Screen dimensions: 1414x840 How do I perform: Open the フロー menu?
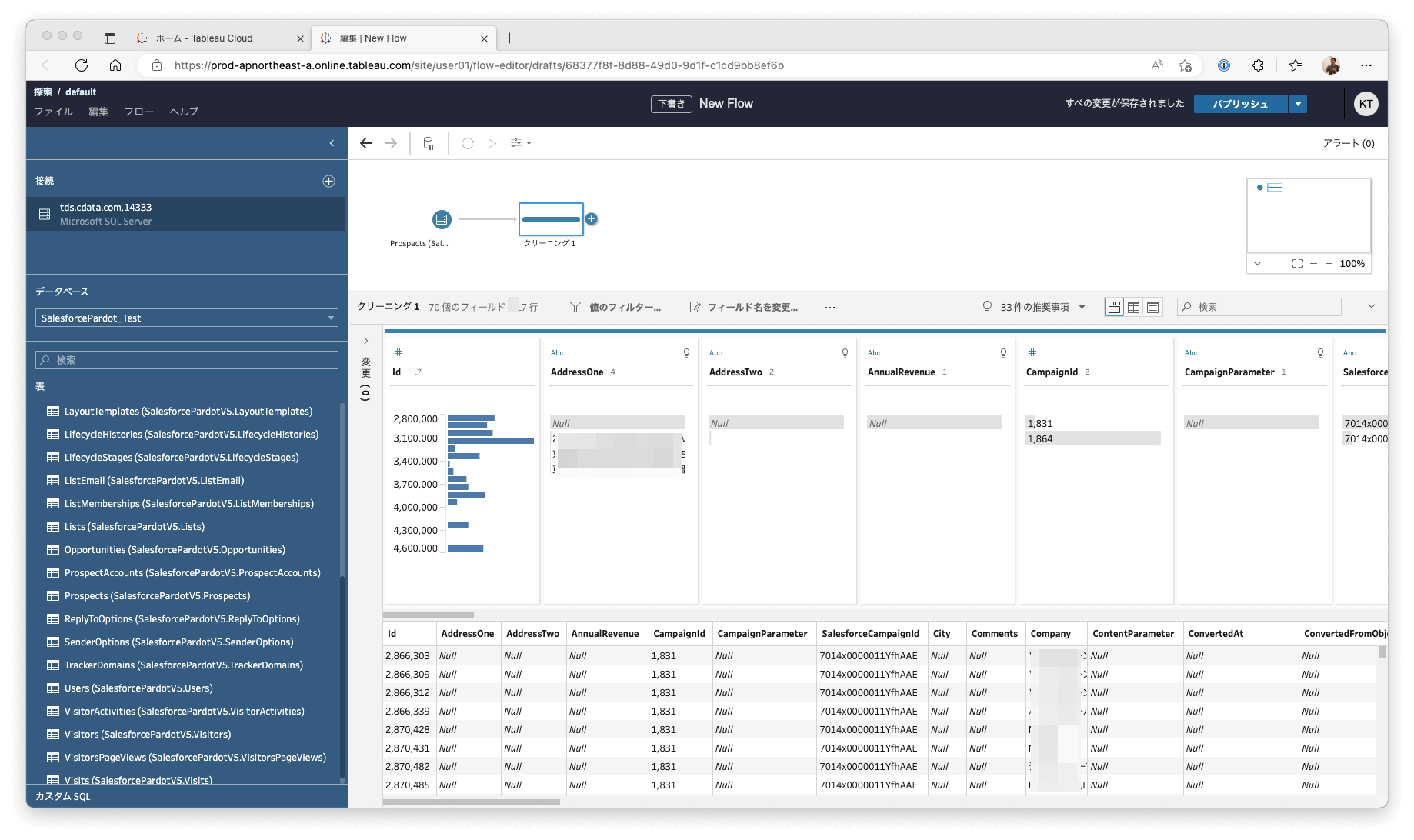[x=139, y=112]
